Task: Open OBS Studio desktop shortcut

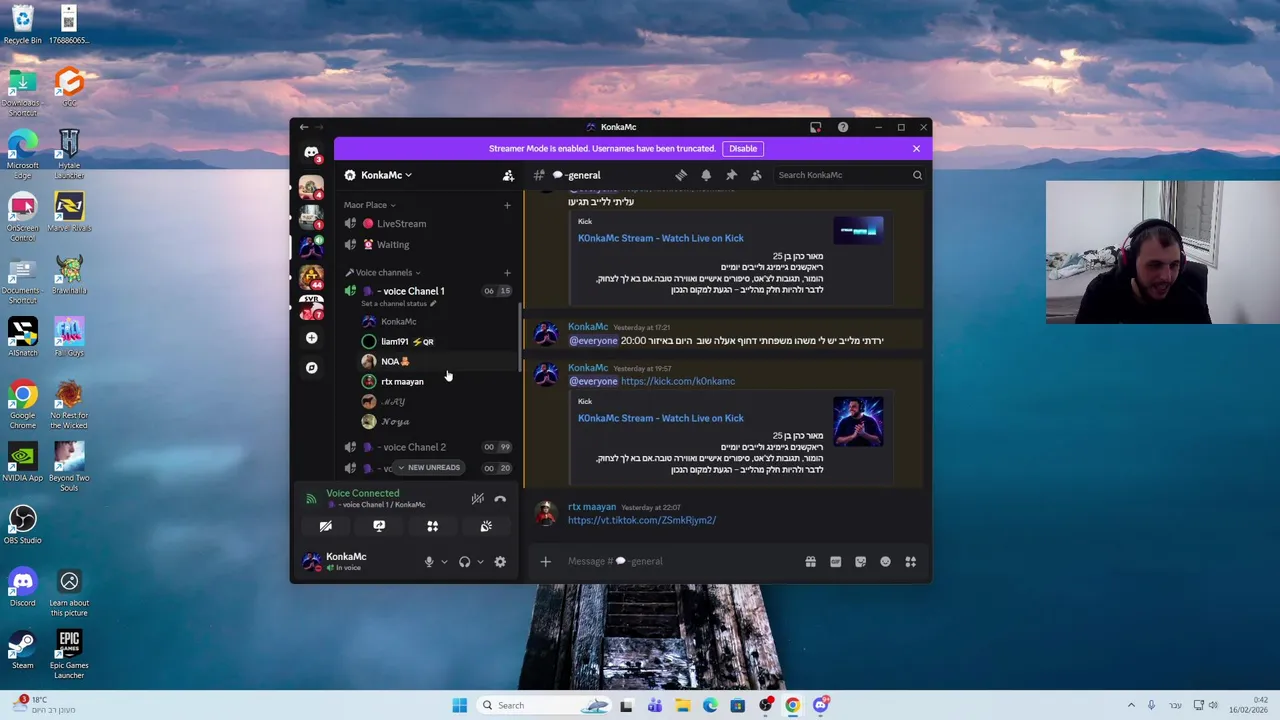Action: pyautogui.click(x=22, y=525)
